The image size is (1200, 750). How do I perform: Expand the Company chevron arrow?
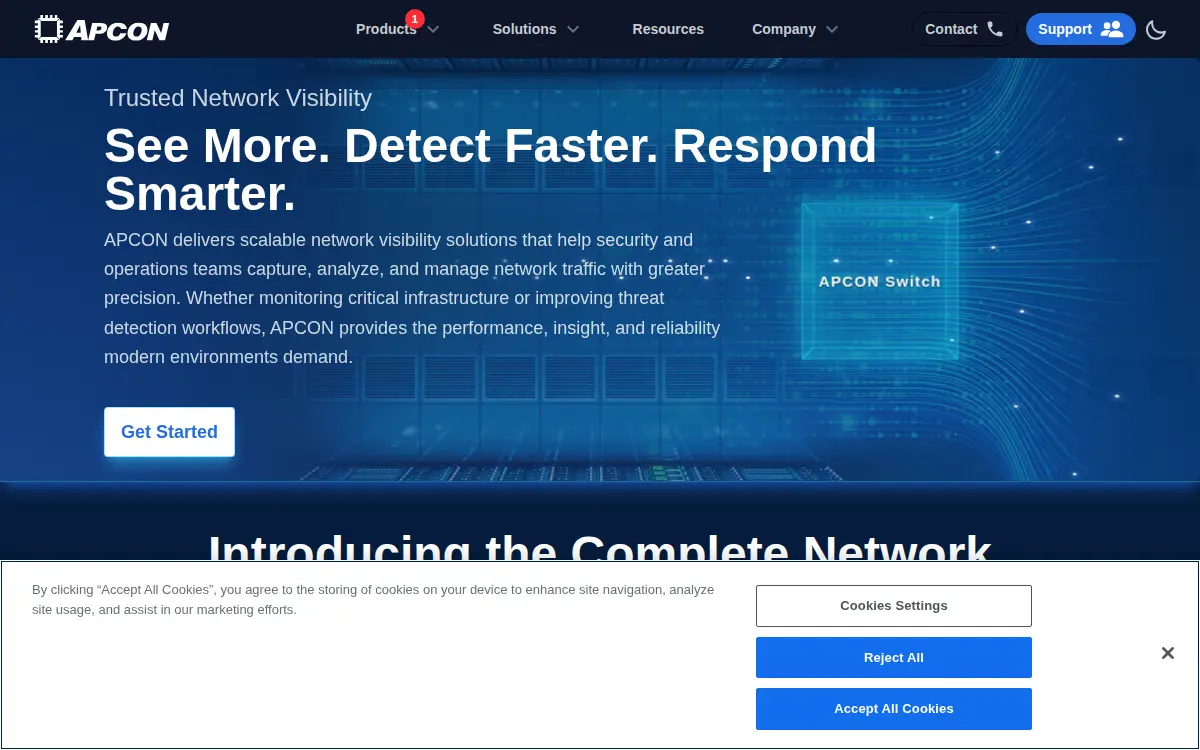[x=832, y=30]
